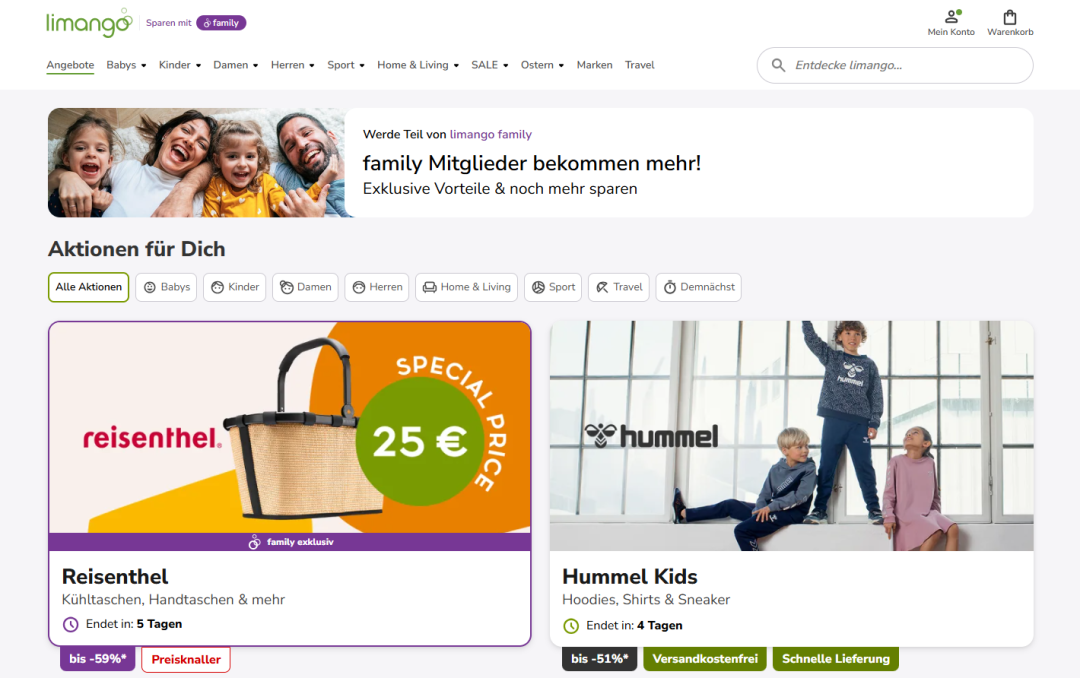This screenshot has height=678, width=1080.
Task: Select the Alle Aktionen filter
Action: click(89, 287)
